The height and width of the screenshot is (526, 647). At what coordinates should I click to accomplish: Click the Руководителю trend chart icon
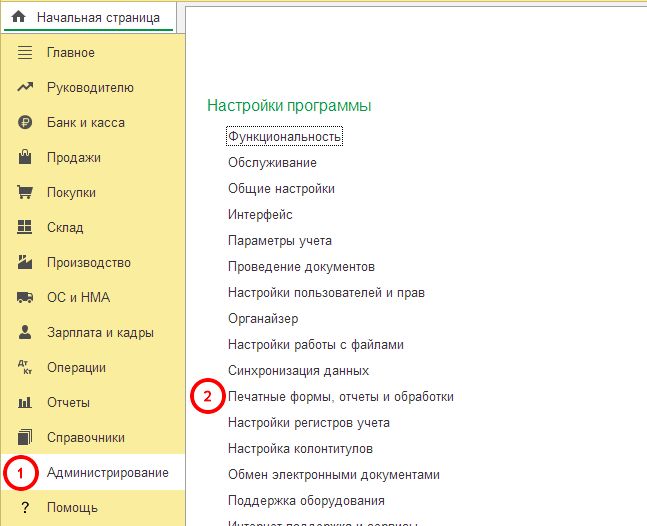click(25, 87)
